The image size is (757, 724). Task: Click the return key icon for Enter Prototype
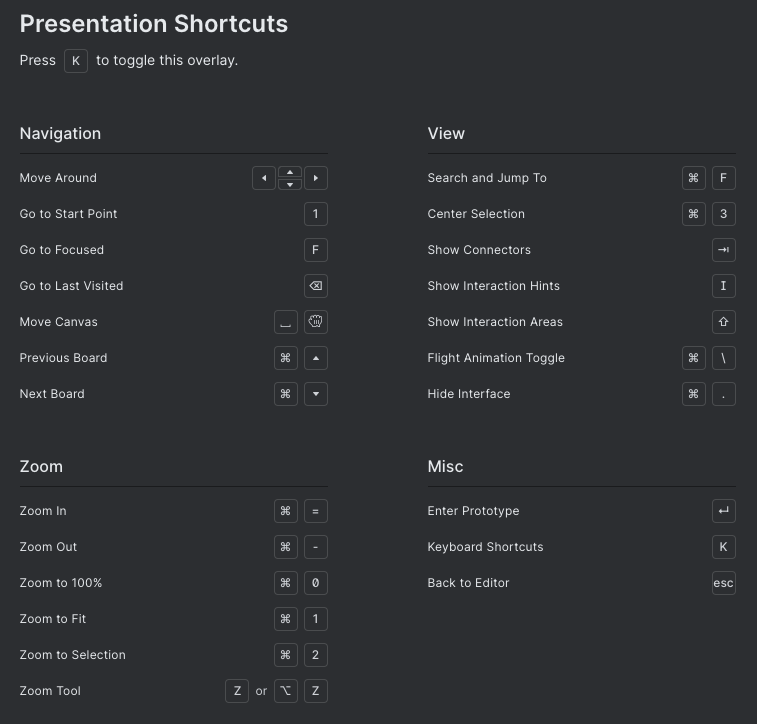(724, 511)
